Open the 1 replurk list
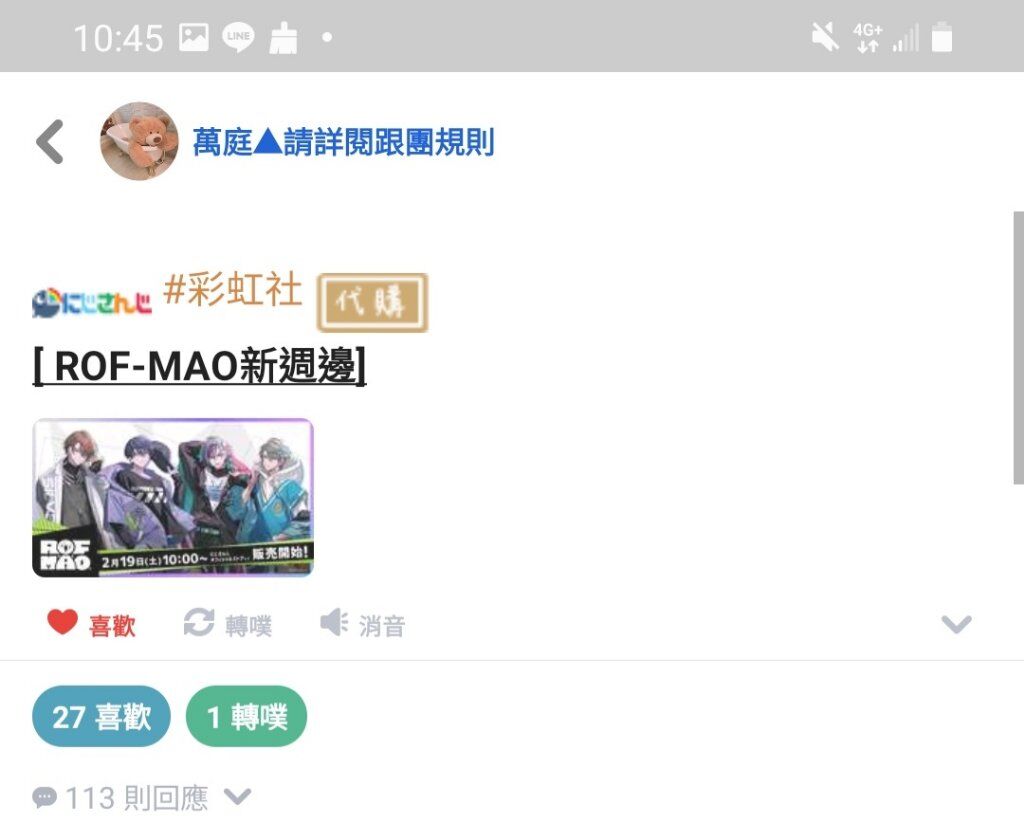Image resolution: width=1024 pixels, height=826 pixels. pyautogui.click(x=246, y=716)
